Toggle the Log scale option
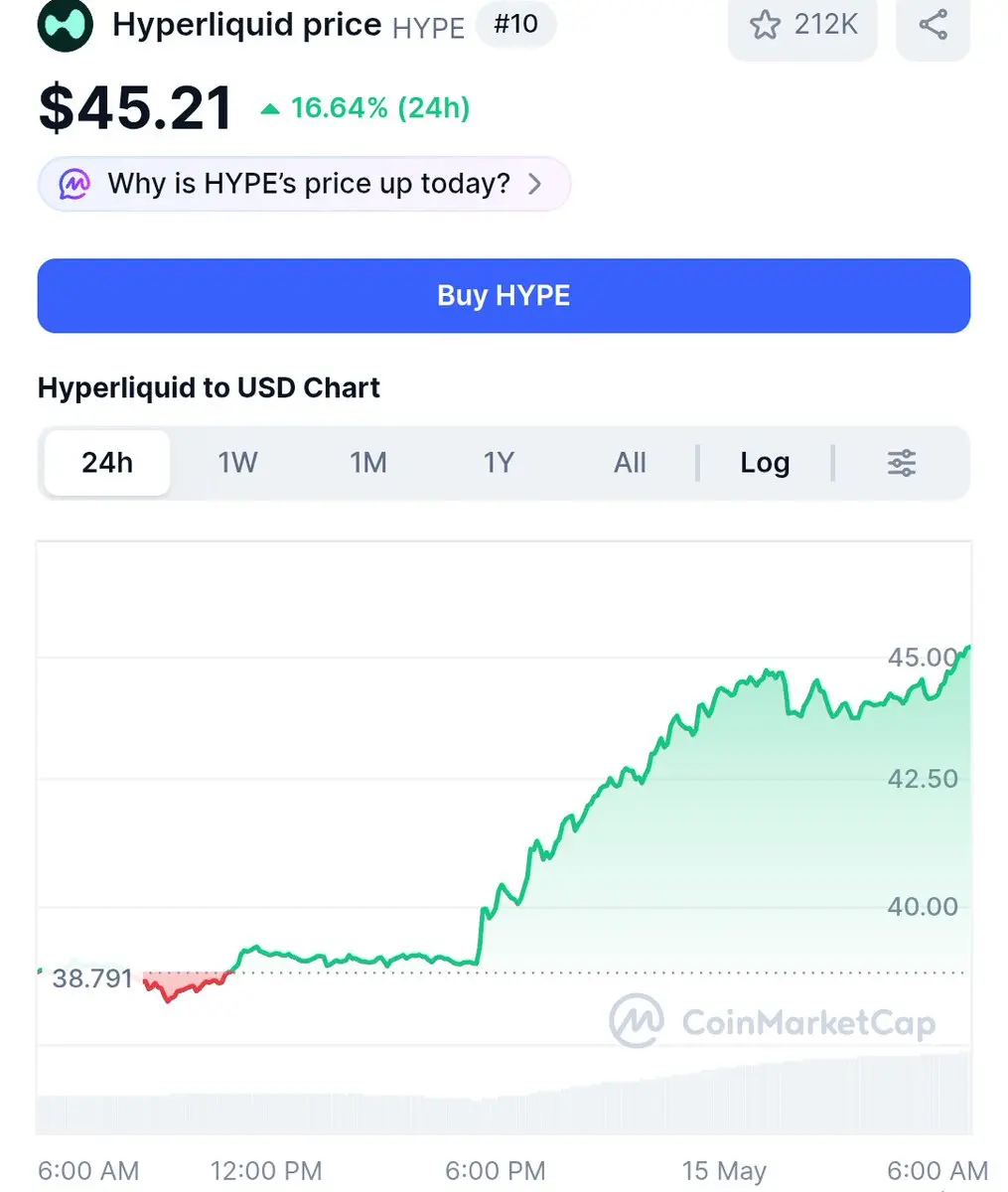Image resolution: width=1008 pixels, height=1192 pixels. pyautogui.click(x=765, y=463)
